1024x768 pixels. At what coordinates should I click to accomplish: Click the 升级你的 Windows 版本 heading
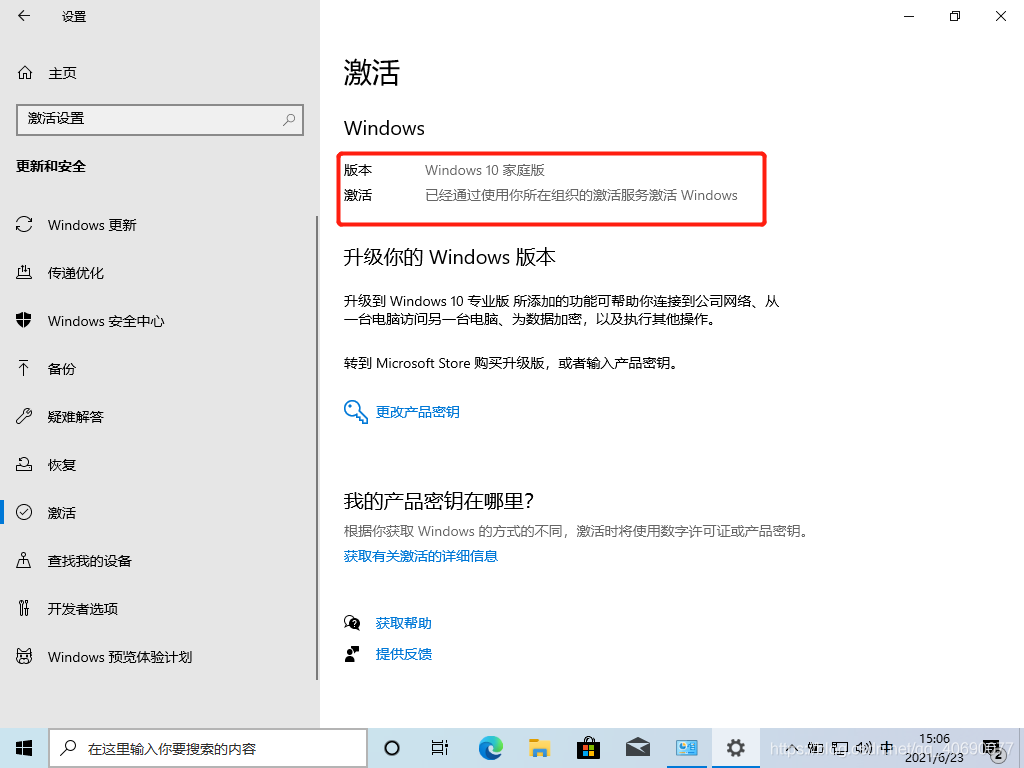pos(449,257)
